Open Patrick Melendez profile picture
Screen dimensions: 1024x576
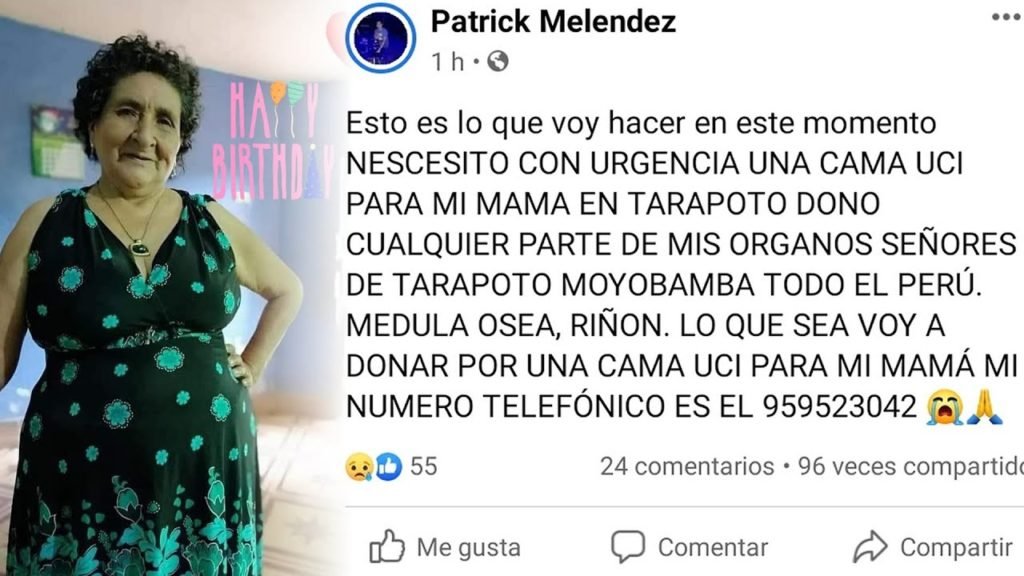(x=381, y=37)
